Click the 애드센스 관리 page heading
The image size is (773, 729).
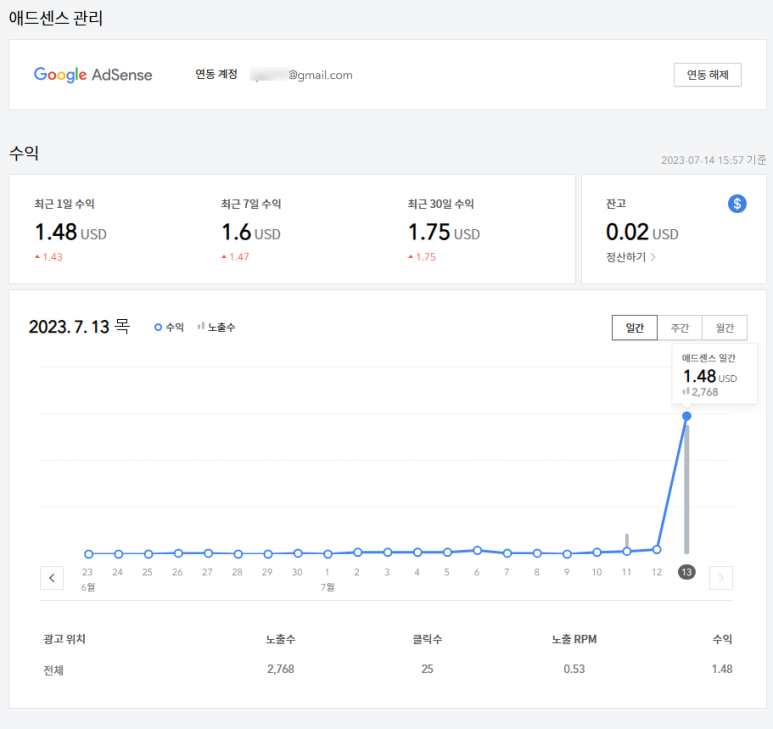tap(56, 18)
